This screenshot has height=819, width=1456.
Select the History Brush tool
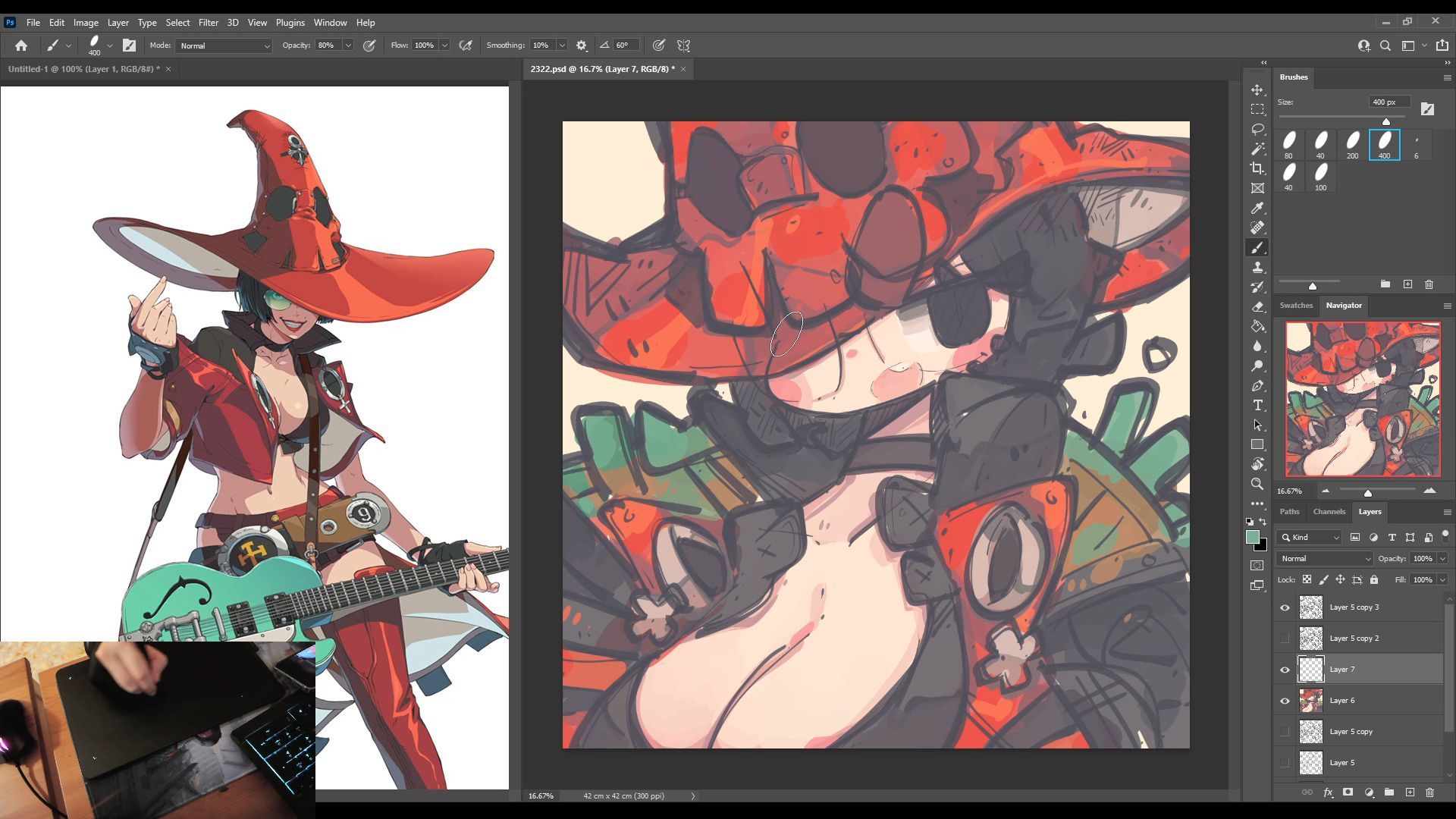(1257, 287)
